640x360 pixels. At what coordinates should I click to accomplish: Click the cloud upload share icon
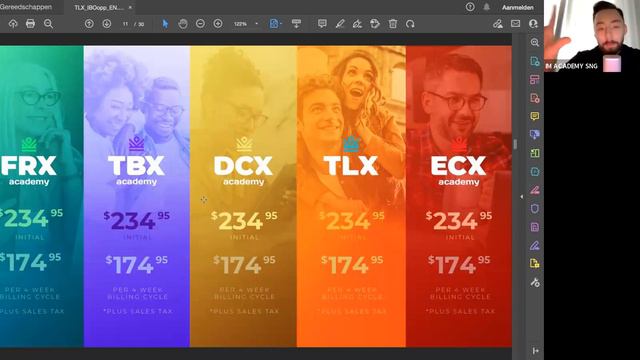point(13,24)
